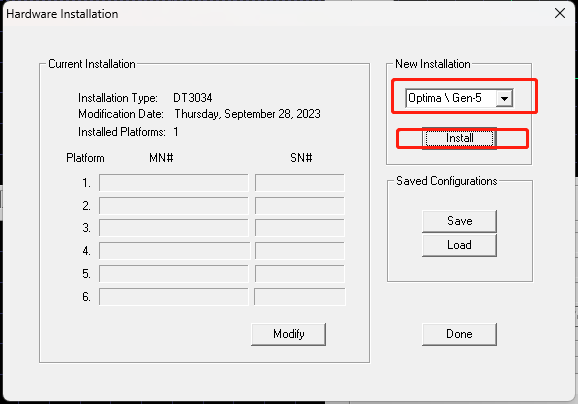
Task: Click Done to finish
Action: coord(459,334)
